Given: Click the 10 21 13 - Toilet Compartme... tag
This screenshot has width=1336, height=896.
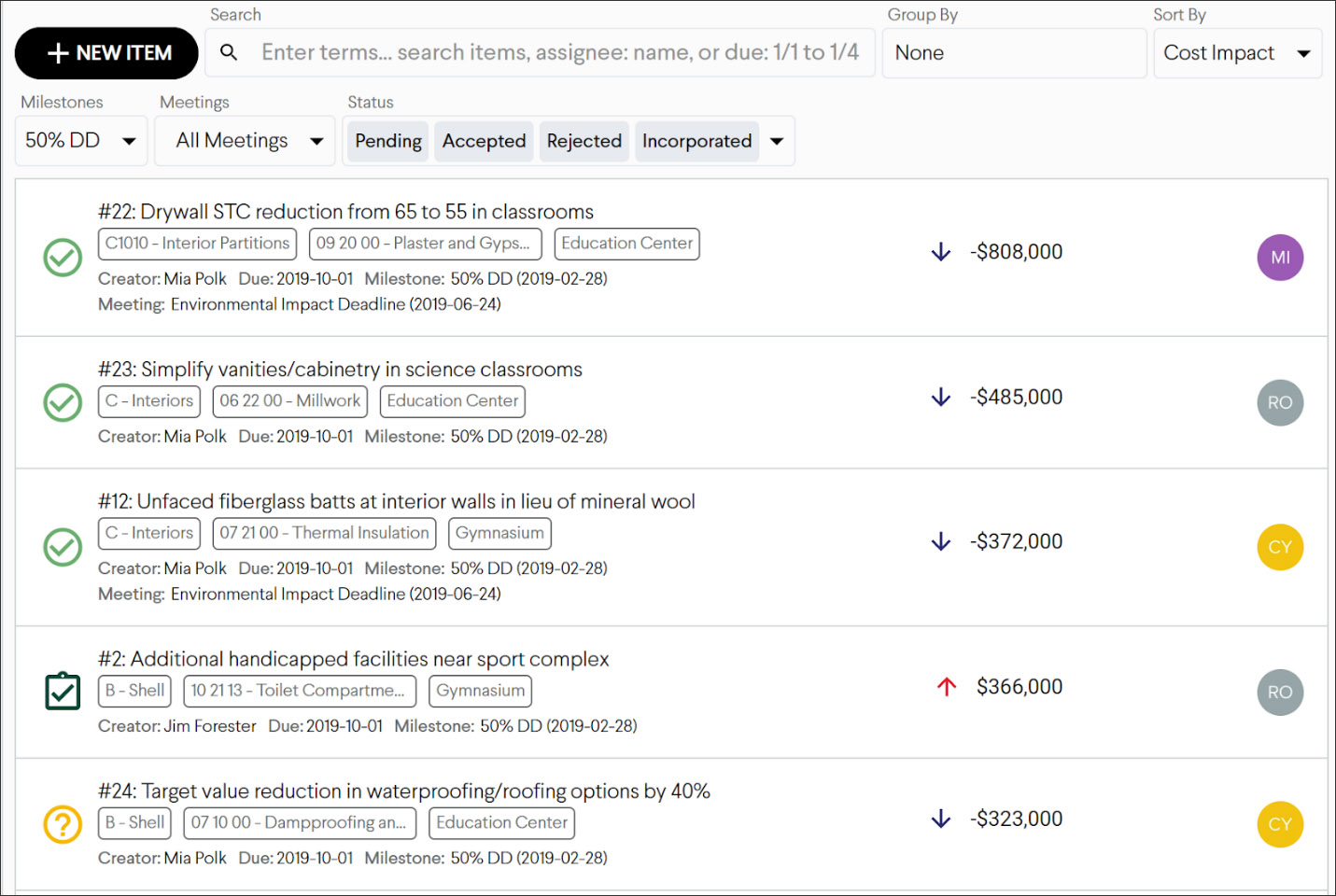Looking at the screenshot, I should pos(300,691).
